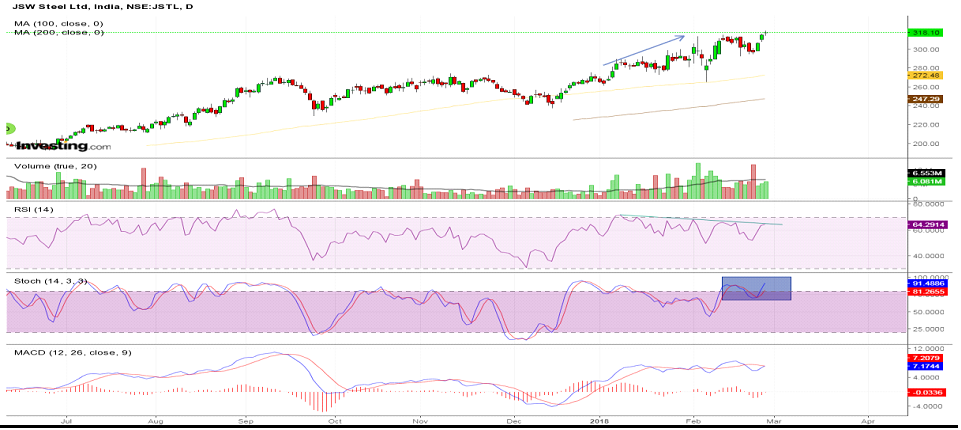The image size is (961, 430).
Task: Click the blue 7.1744 MACD value tag
Action: click(x=925, y=366)
